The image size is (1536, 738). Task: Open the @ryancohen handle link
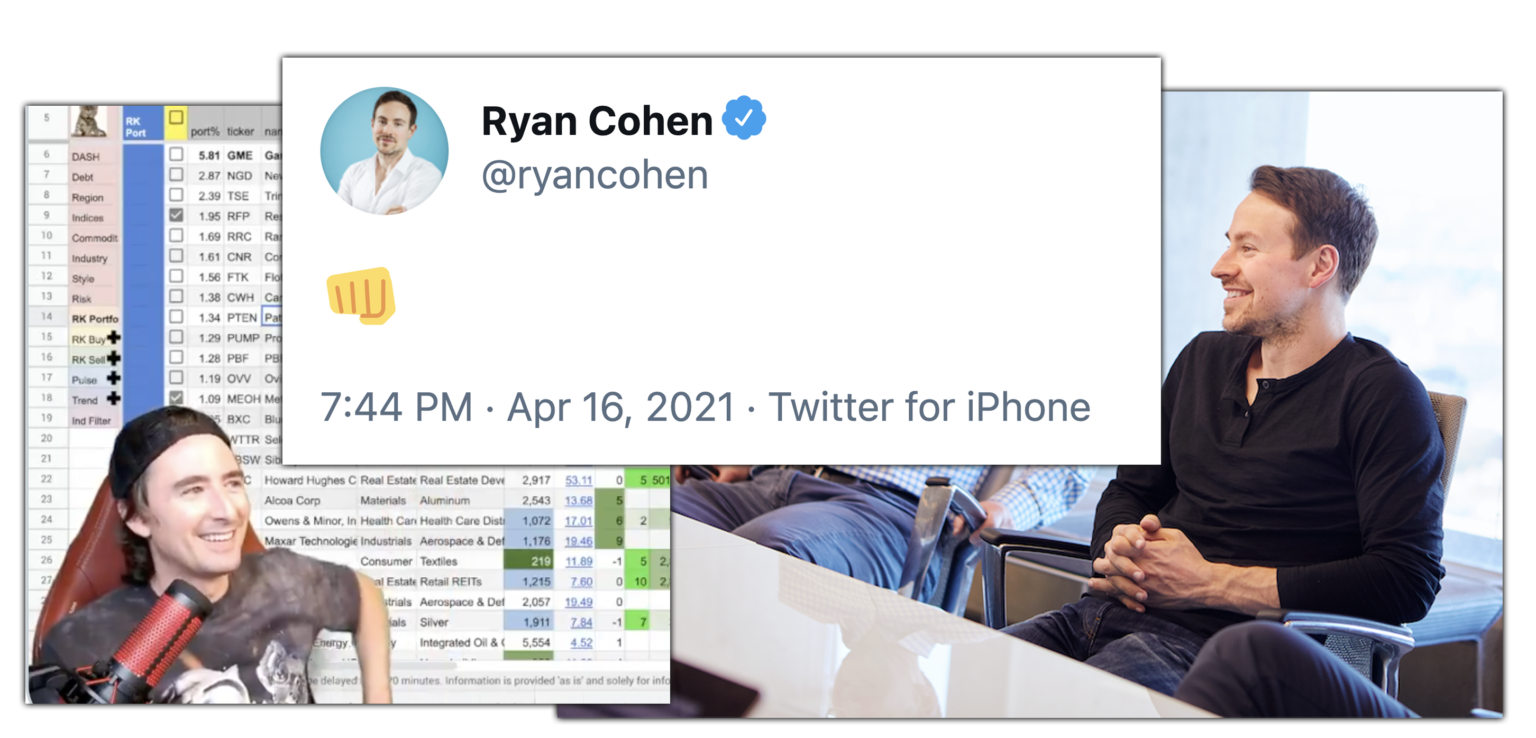point(595,174)
